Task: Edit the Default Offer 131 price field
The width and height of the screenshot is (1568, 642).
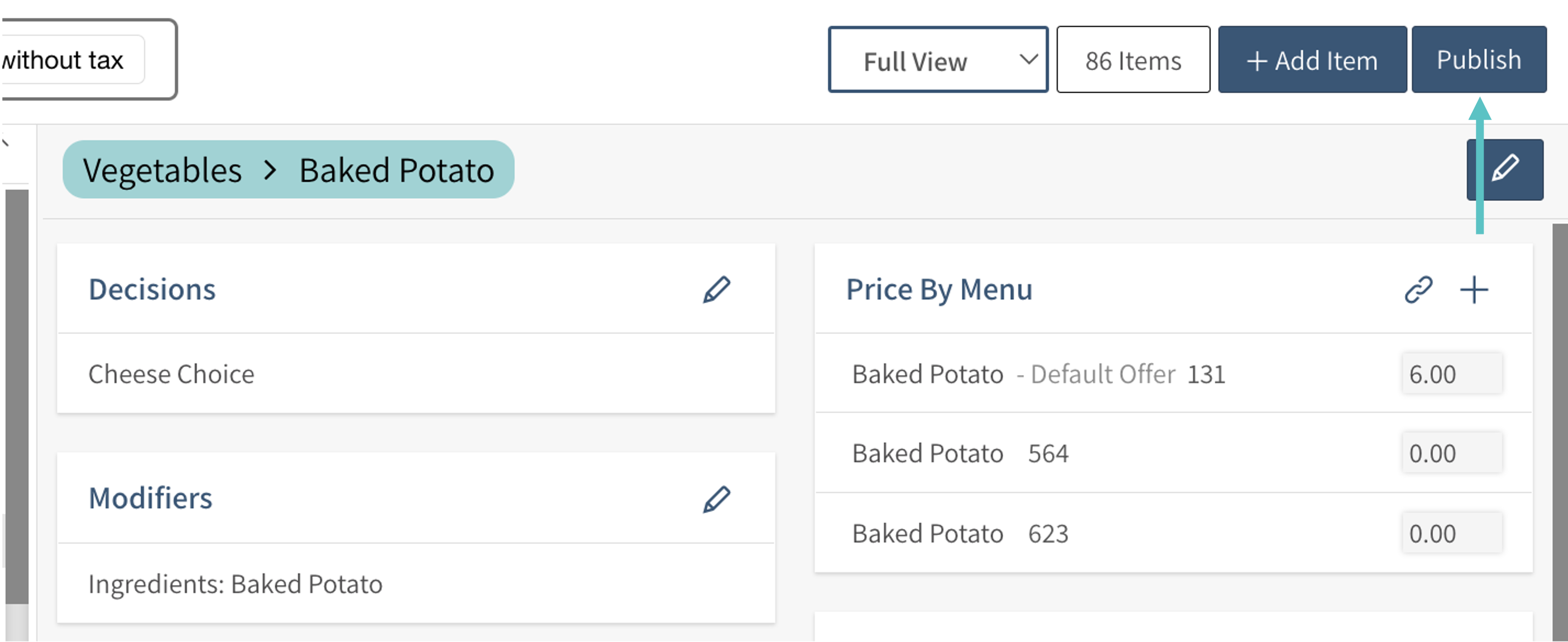Action: [x=1452, y=373]
